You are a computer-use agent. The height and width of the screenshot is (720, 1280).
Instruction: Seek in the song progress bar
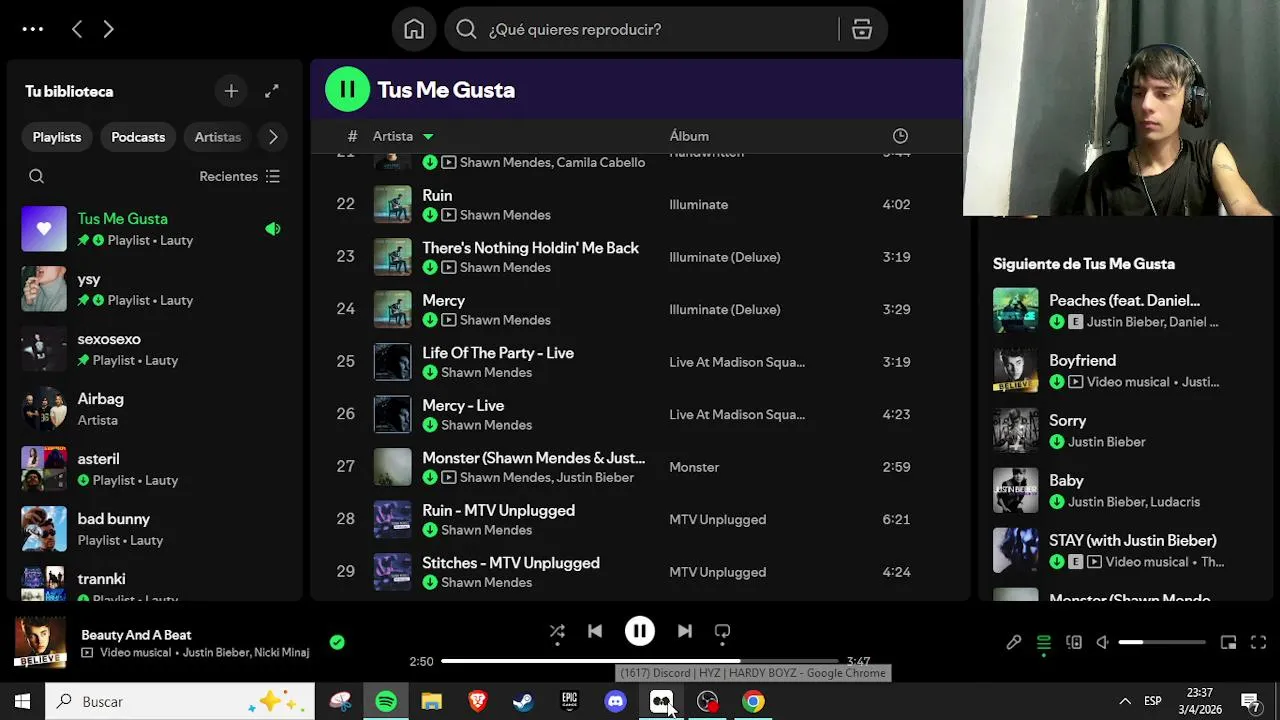[640, 661]
